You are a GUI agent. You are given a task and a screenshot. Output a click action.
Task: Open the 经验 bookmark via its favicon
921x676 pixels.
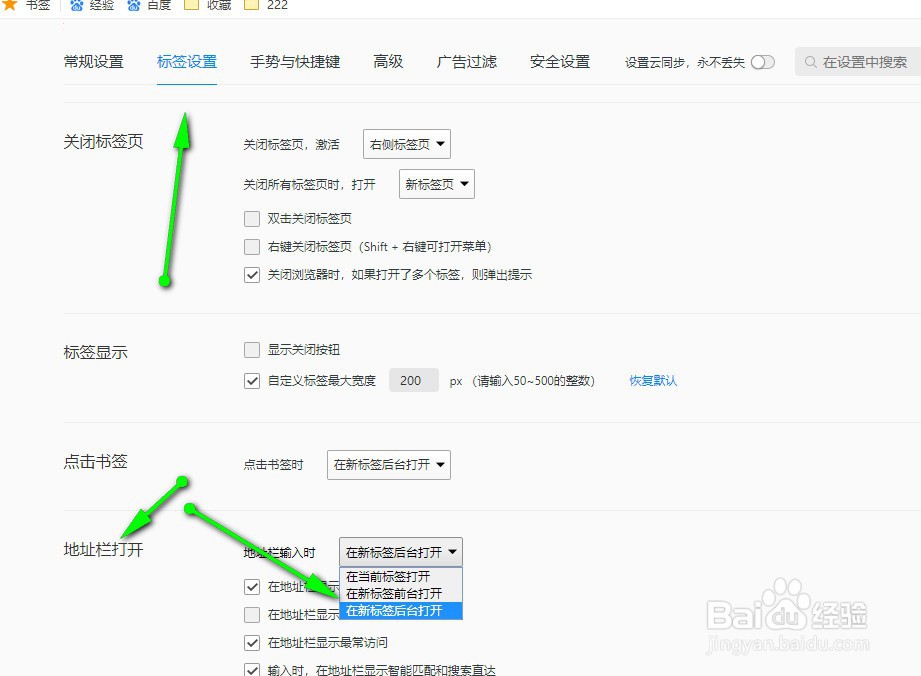pos(78,5)
